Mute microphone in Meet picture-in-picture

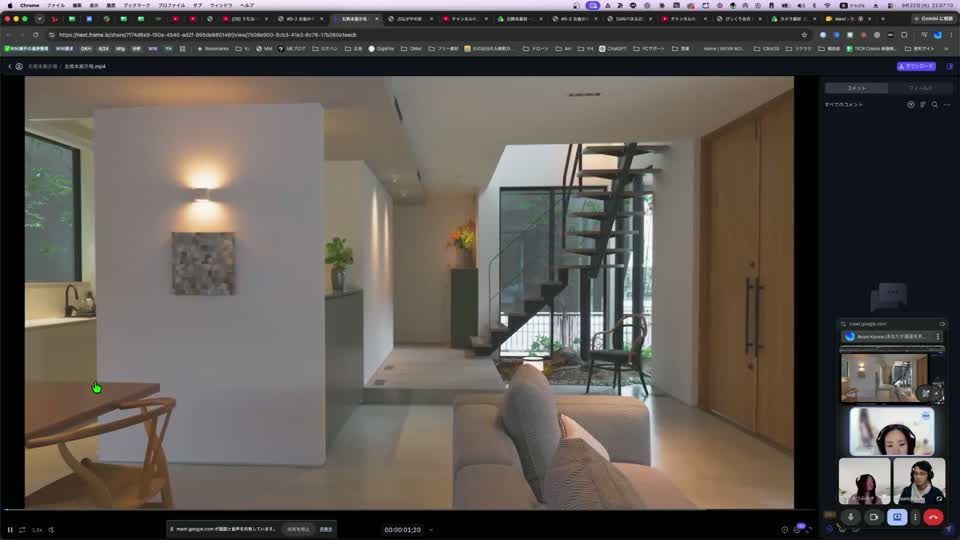(850, 517)
